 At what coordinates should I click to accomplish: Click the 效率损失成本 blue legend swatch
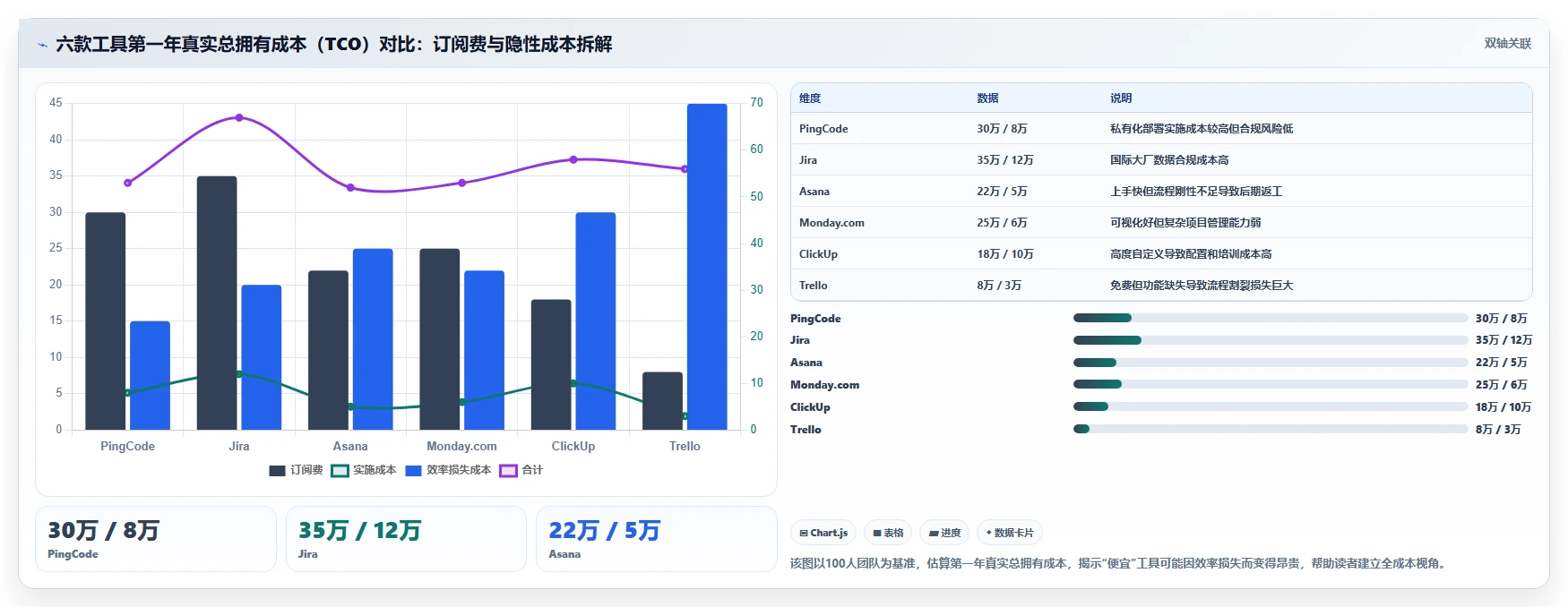pyautogui.click(x=413, y=470)
